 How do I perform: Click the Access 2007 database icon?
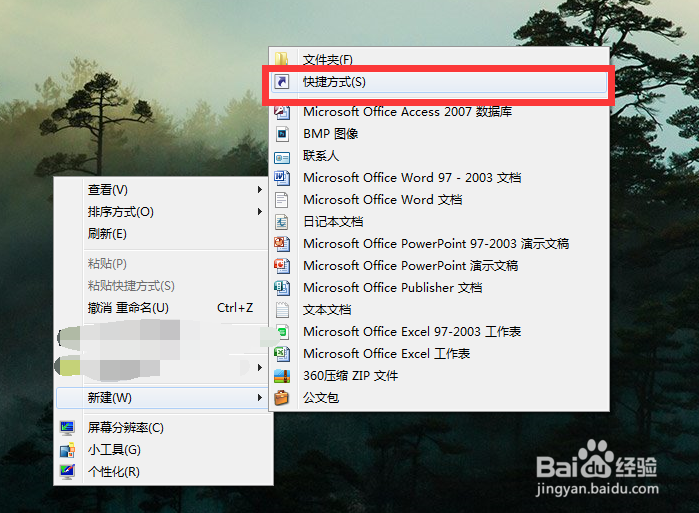pos(282,111)
